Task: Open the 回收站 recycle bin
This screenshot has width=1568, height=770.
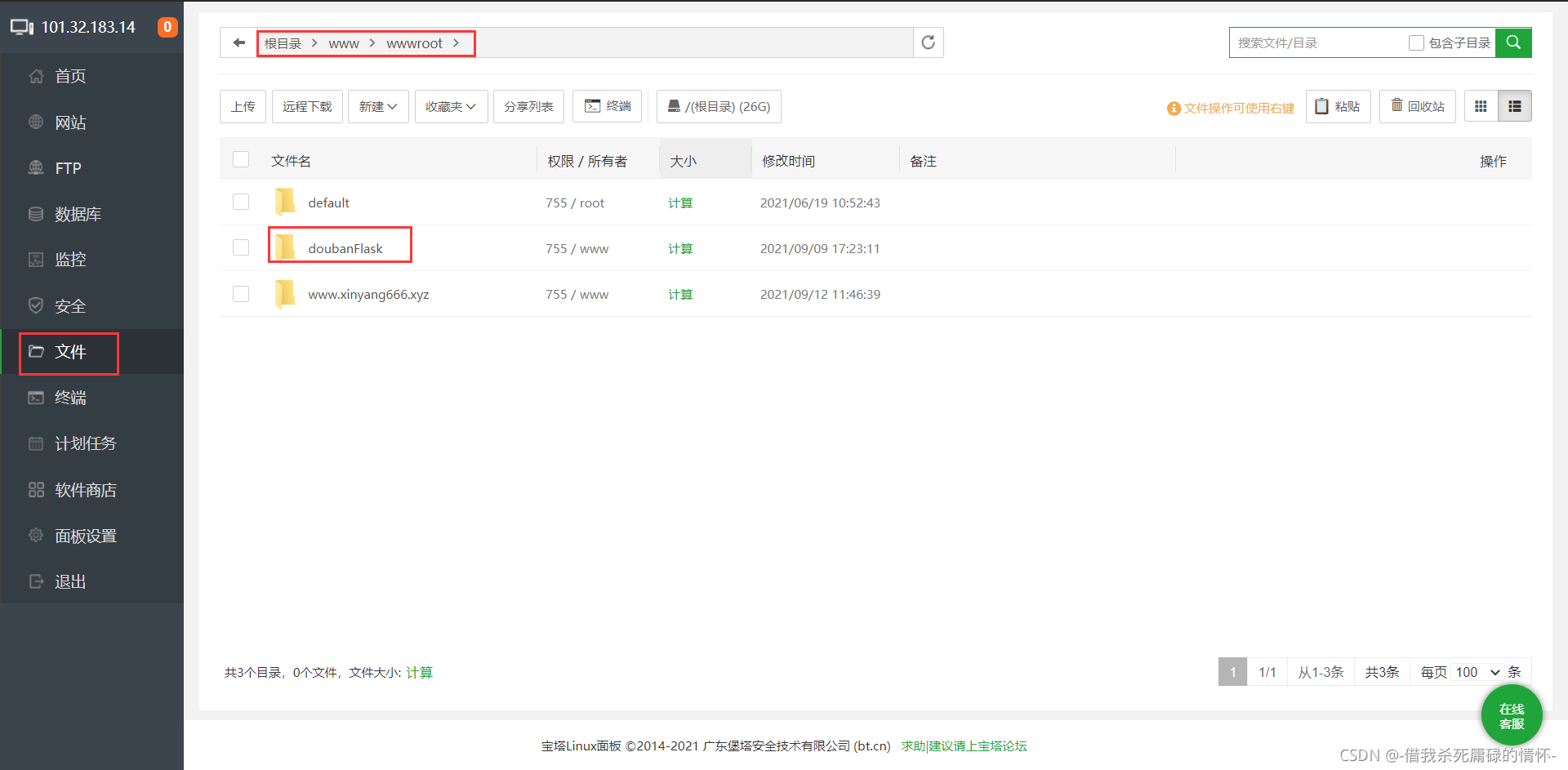Action: [x=1418, y=106]
